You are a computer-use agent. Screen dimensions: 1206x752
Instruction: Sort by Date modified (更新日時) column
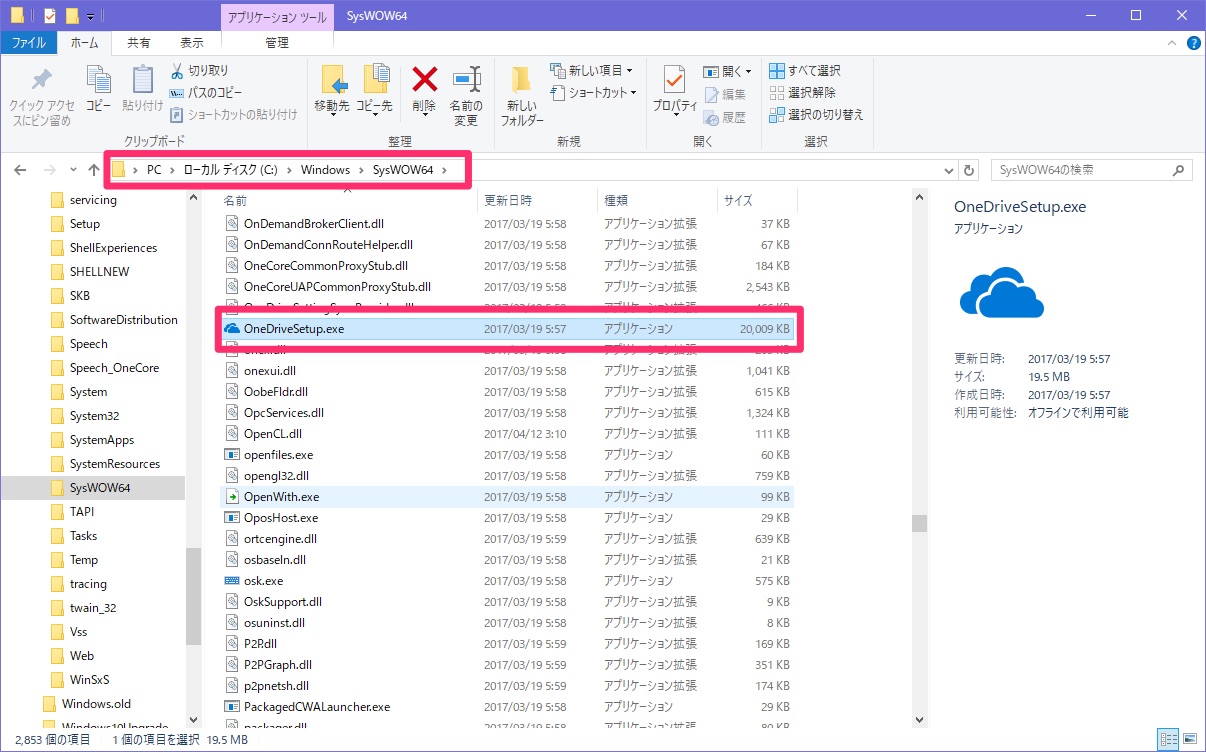(537, 200)
